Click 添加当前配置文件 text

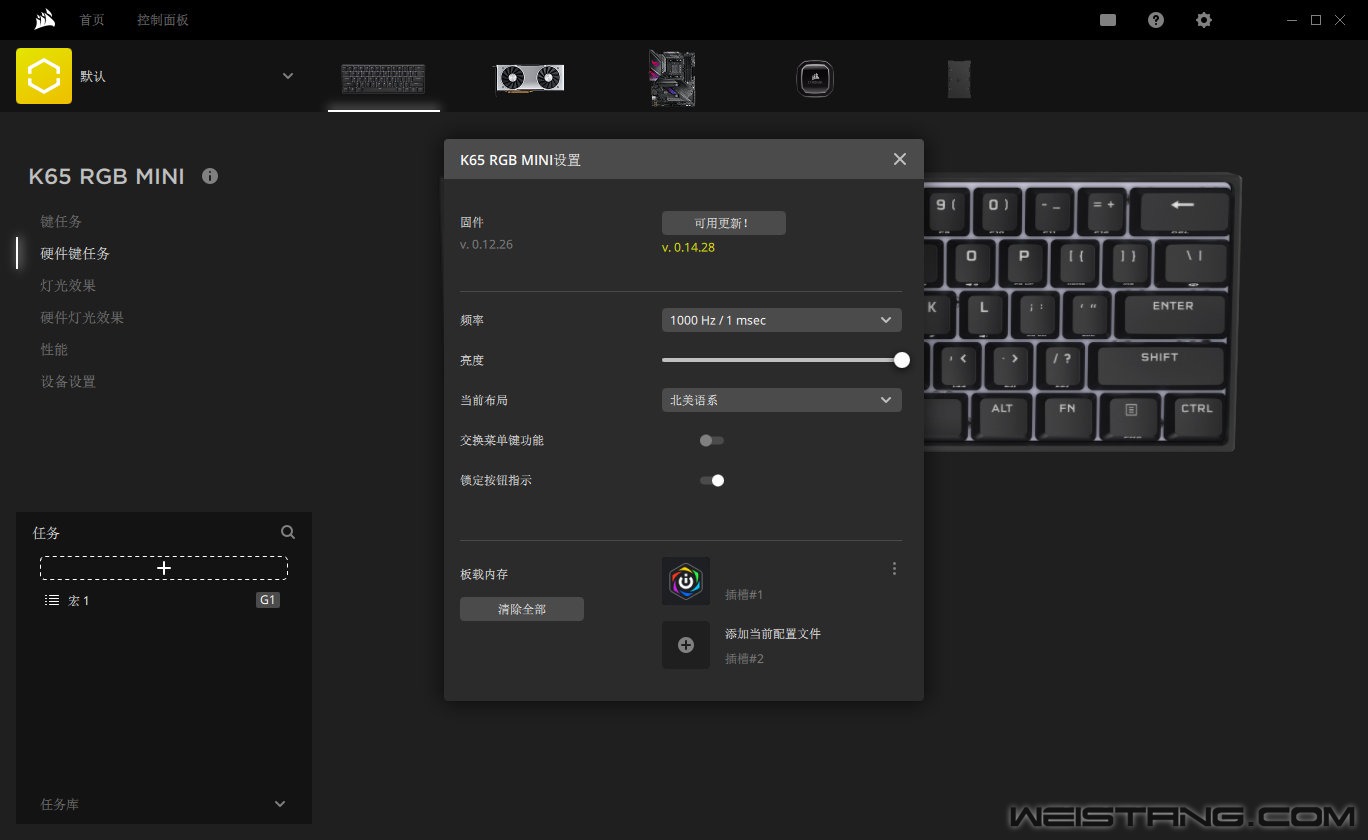[773, 634]
